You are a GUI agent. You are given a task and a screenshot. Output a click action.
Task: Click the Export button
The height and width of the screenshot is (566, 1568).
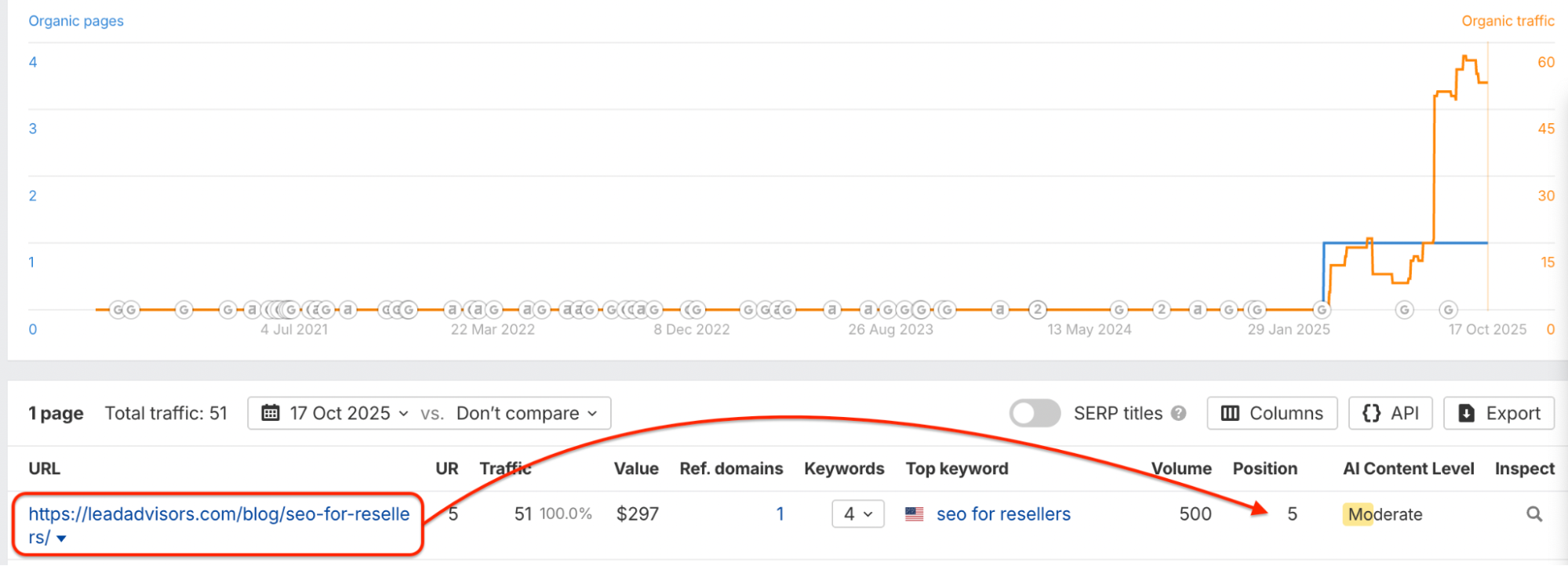click(1498, 413)
